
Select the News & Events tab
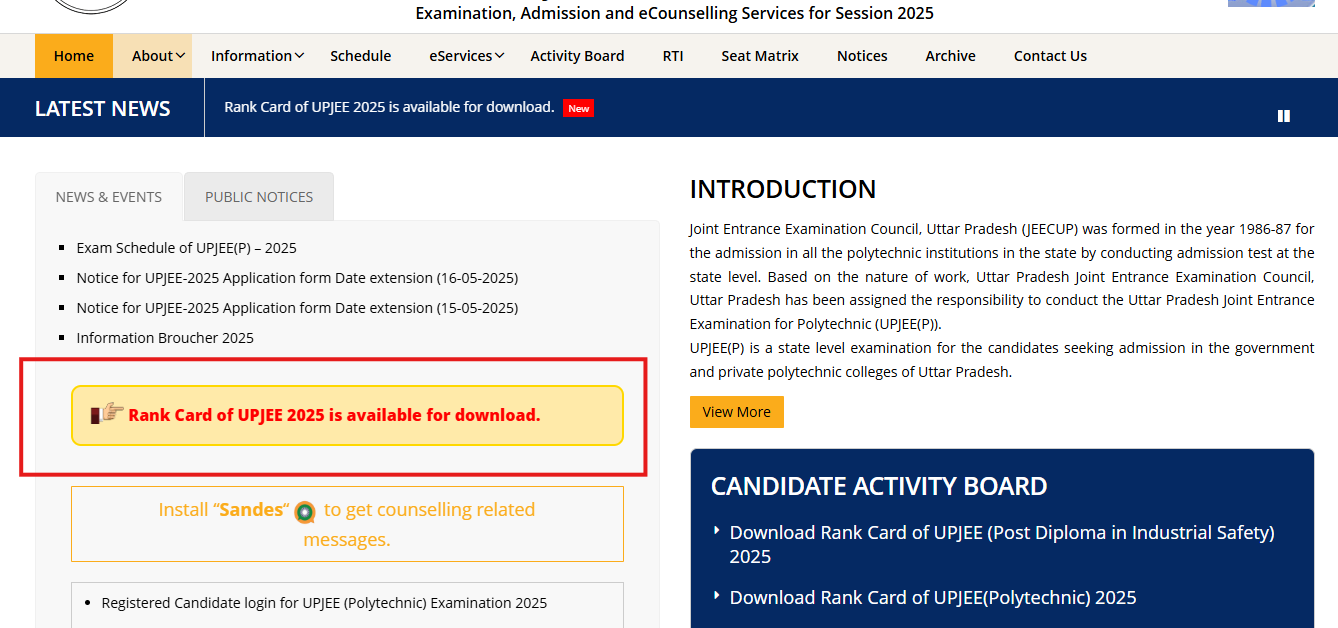[x=109, y=197]
